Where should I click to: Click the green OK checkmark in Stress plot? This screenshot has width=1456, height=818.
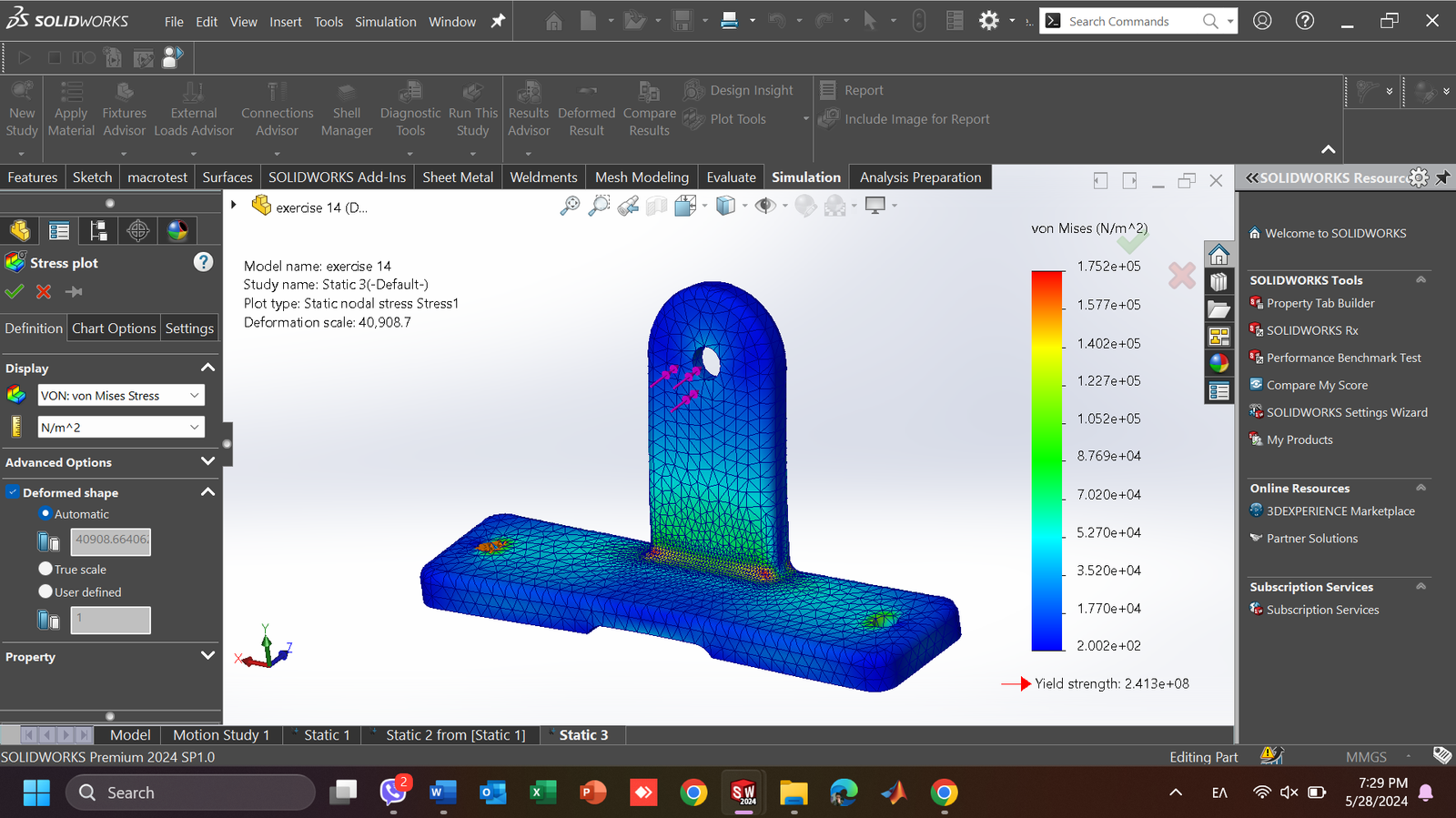click(x=14, y=292)
